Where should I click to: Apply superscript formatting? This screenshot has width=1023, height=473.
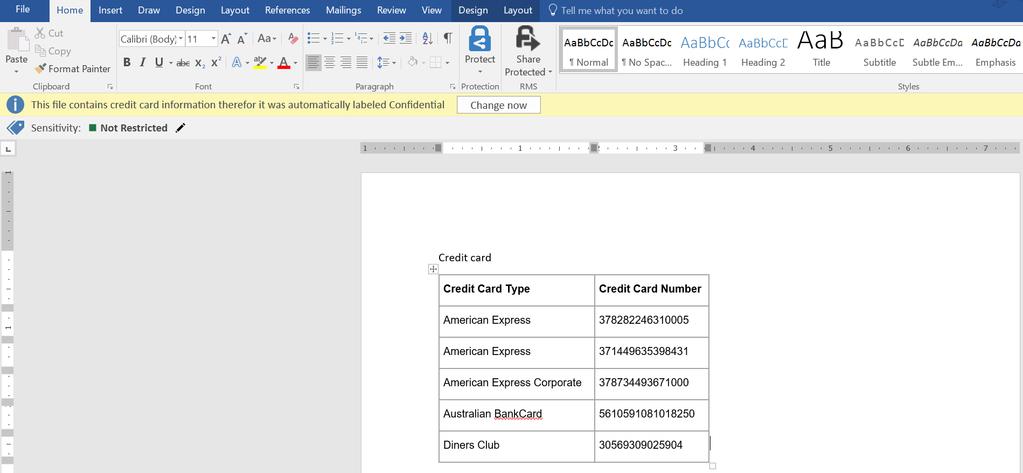click(x=216, y=63)
